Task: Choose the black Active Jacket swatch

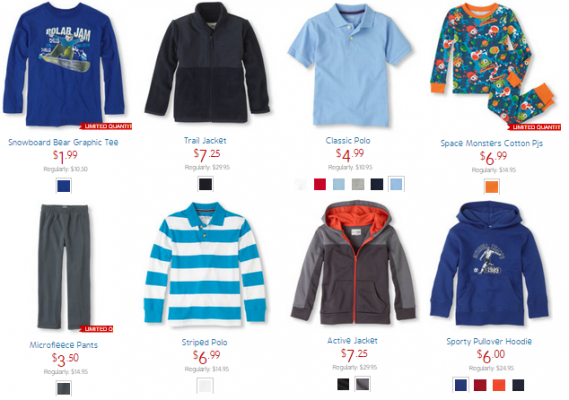Action: [x=343, y=384]
